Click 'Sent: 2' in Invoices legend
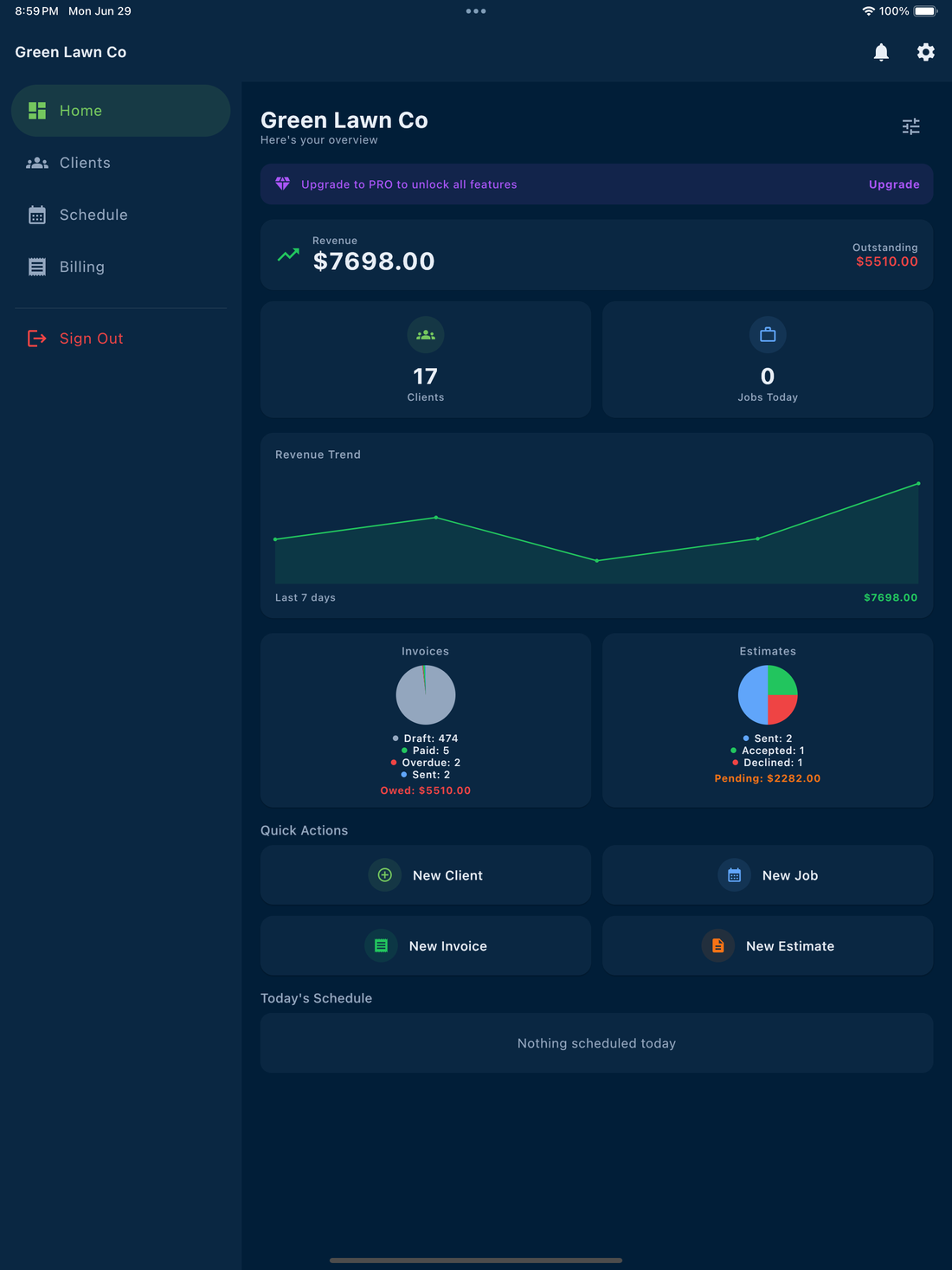Viewport: 952px width, 1270px height. point(425,775)
